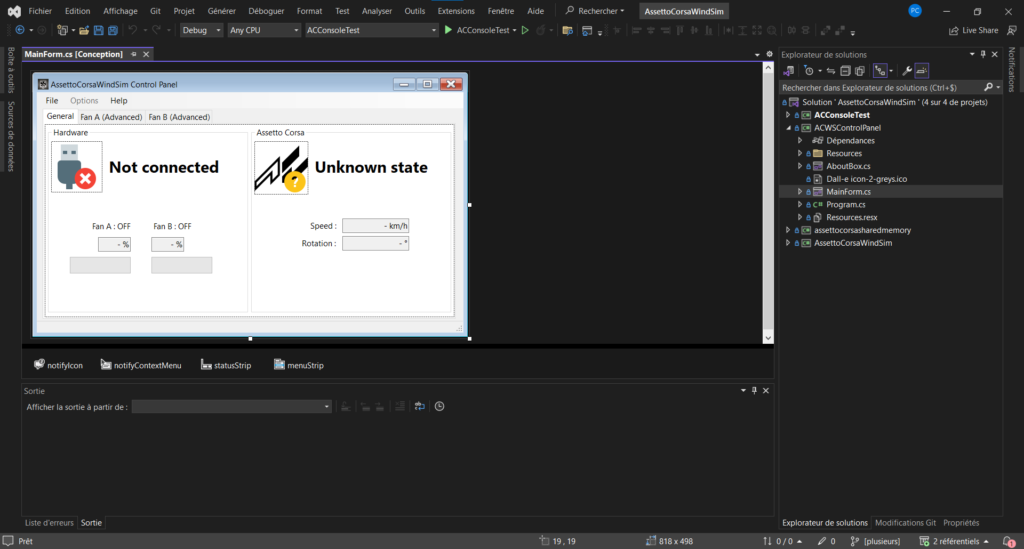The image size is (1024, 549).
Task: Open the Fichier menu
Action: (40, 11)
